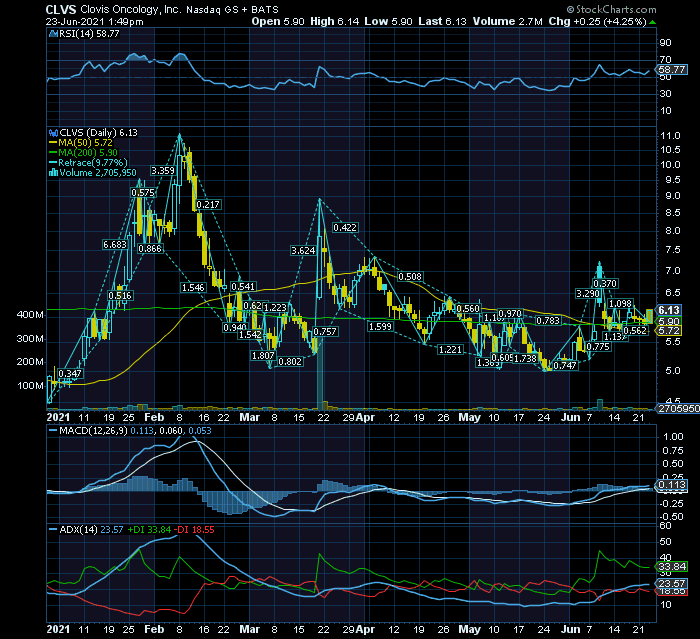
Task: Click the 0.757 retrace label
Action: 325,331
